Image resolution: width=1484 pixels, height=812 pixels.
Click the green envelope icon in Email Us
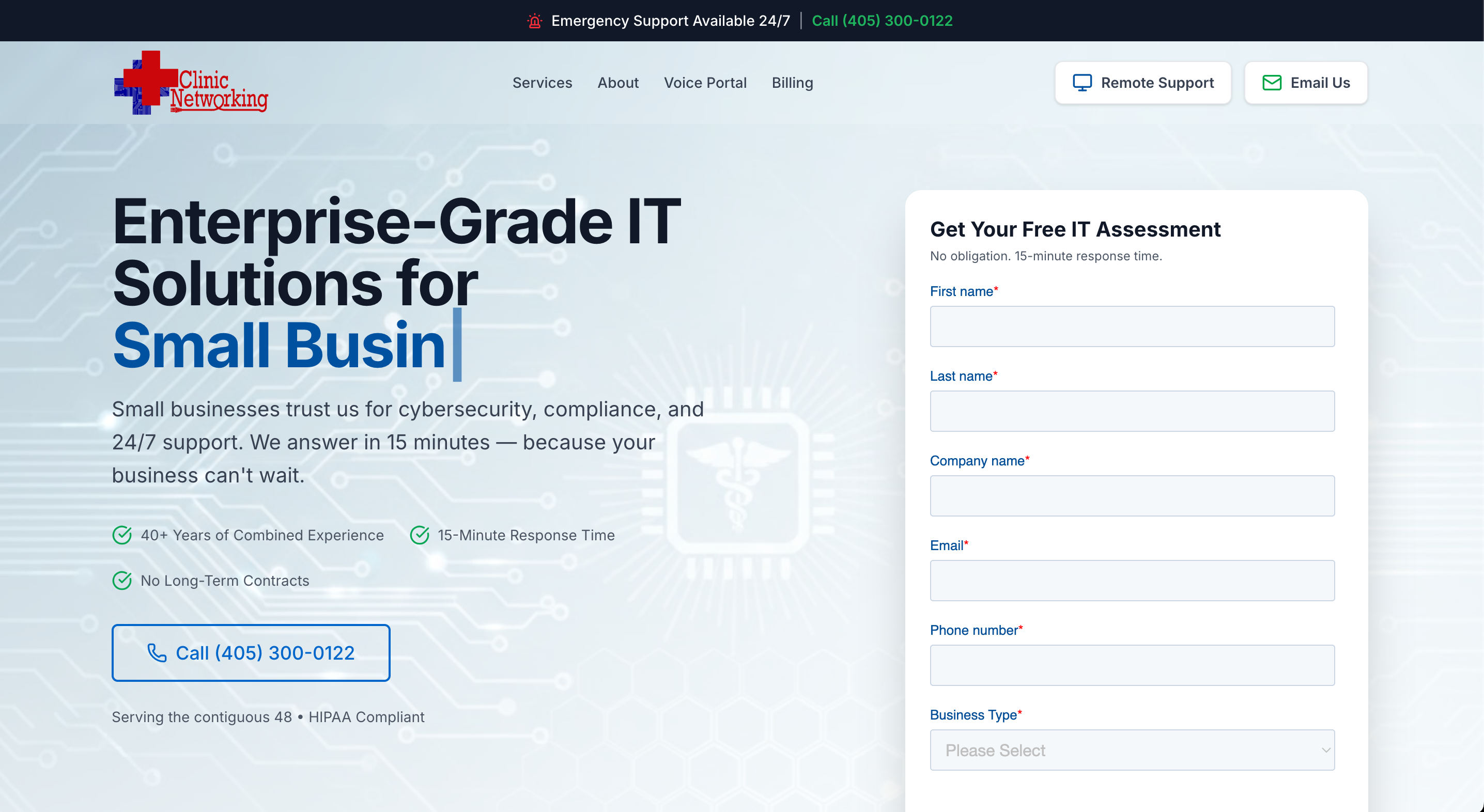pyautogui.click(x=1272, y=83)
